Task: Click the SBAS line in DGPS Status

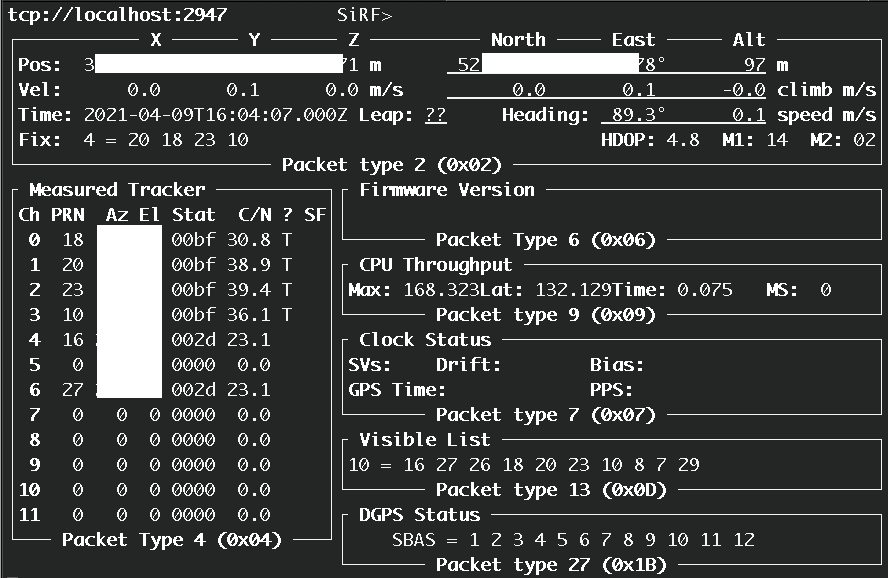Action: click(573, 540)
